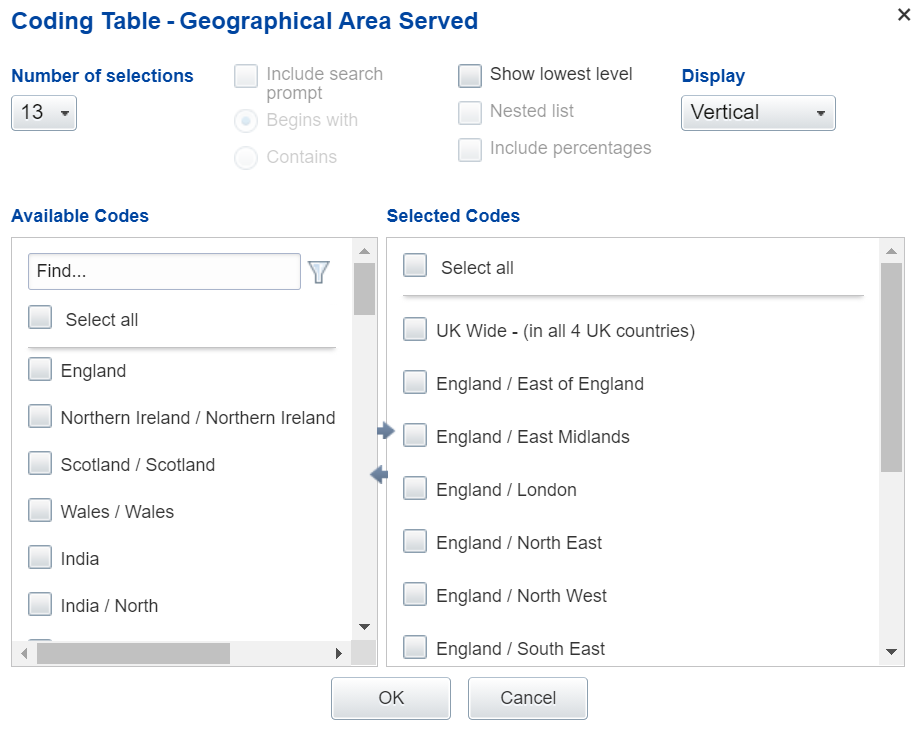Open the Display Vertical dropdown
The image size is (921, 730).
[x=758, y=113]
